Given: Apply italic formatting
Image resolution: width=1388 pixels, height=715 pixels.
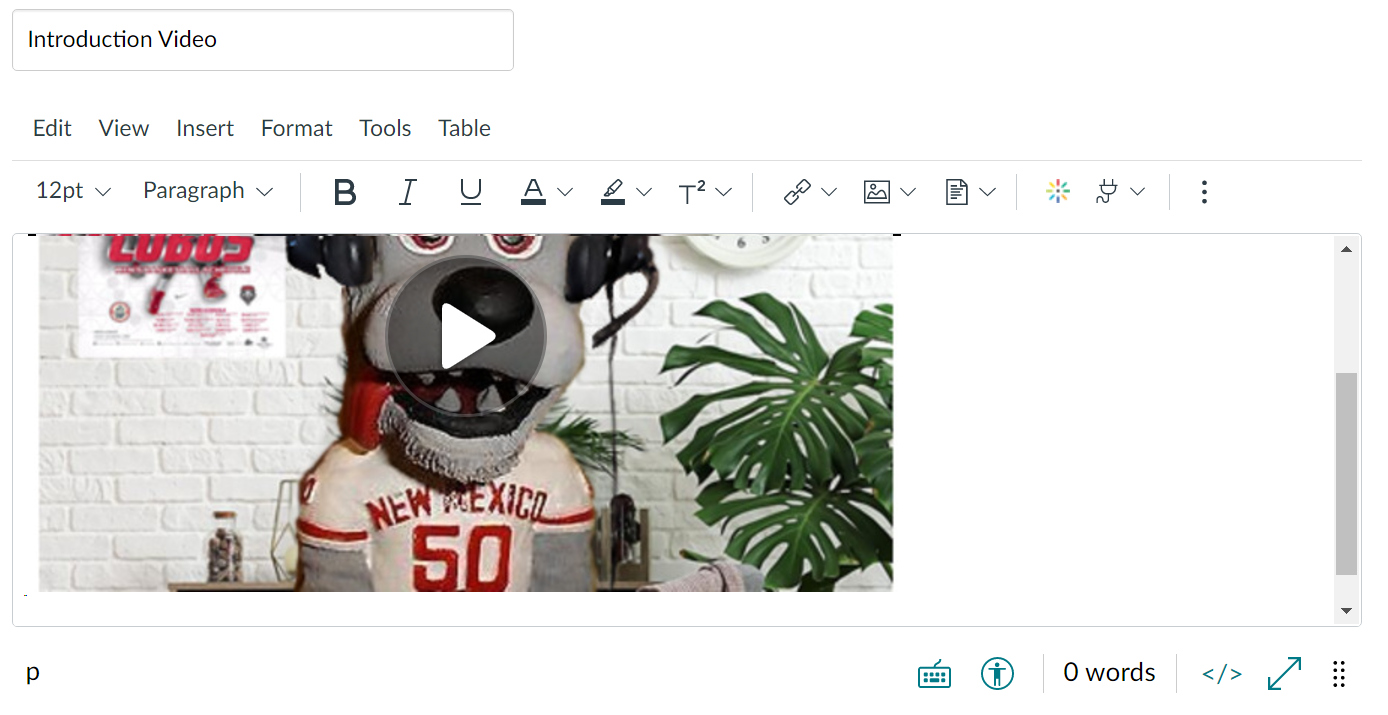Looking at the screenshot, I should 407,191.
